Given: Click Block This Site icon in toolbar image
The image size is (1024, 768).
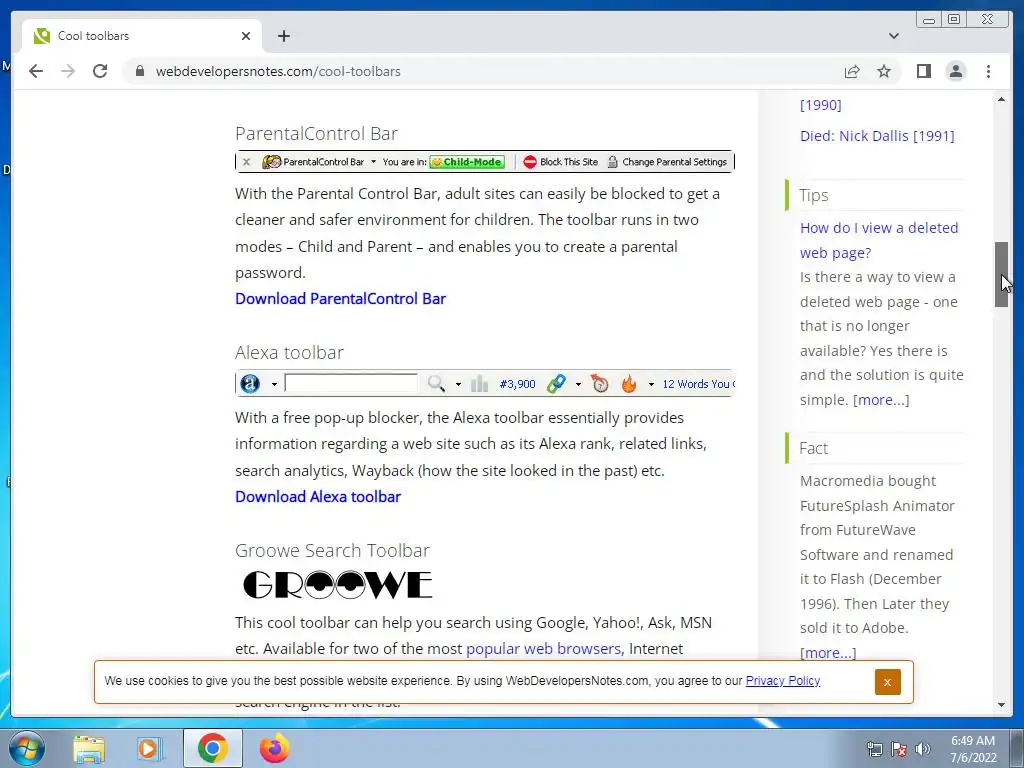Looking at the screenshot, I should (530, 162).
